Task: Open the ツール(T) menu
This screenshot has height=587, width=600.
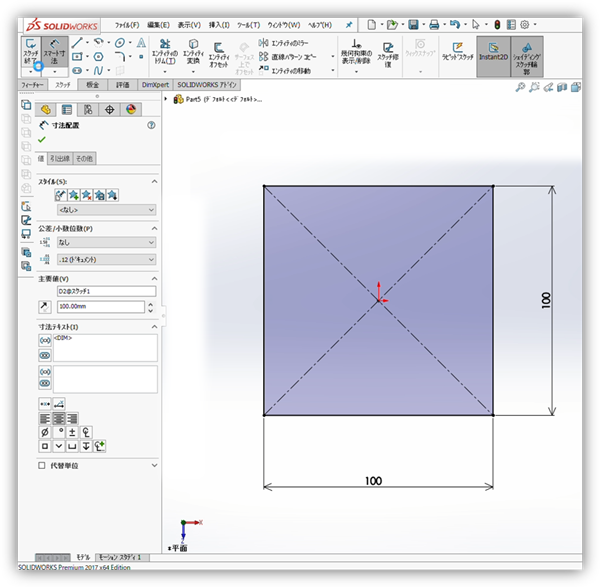Action: click(248, 25)
